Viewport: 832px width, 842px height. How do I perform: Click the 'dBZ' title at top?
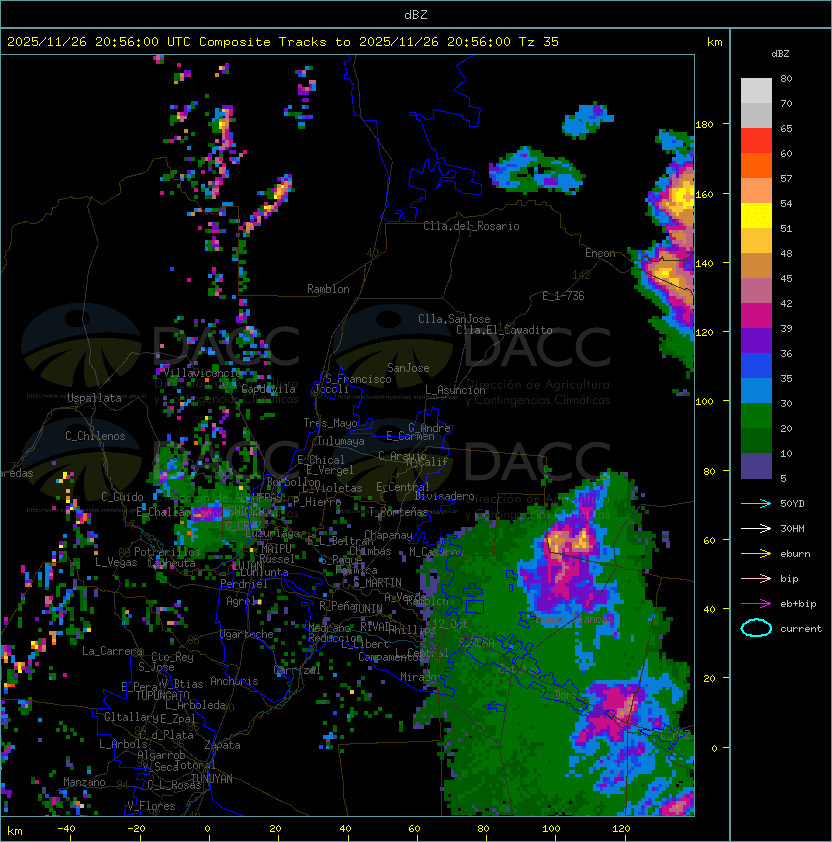[416, 15]
